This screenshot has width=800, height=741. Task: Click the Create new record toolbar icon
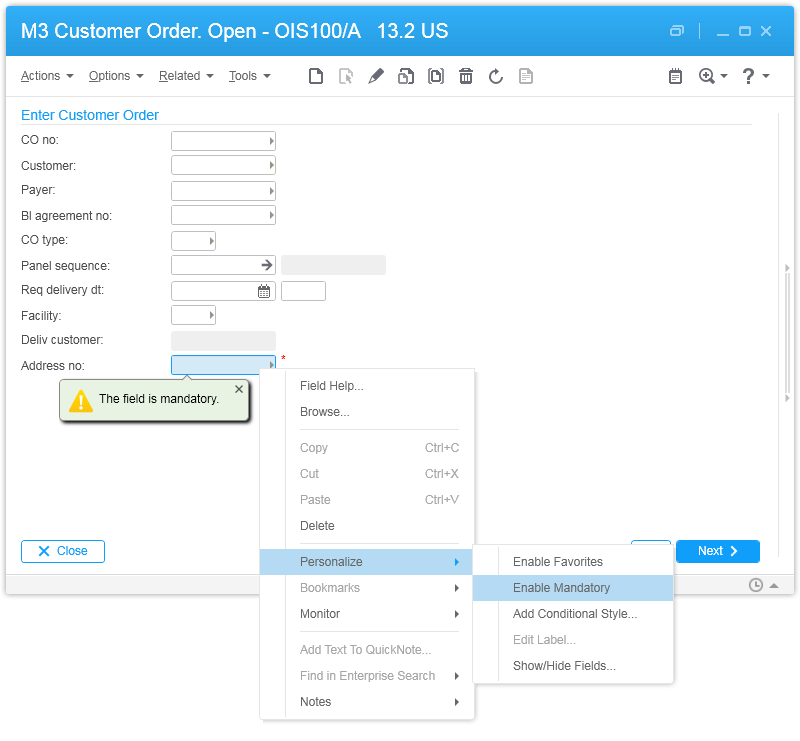316,76
